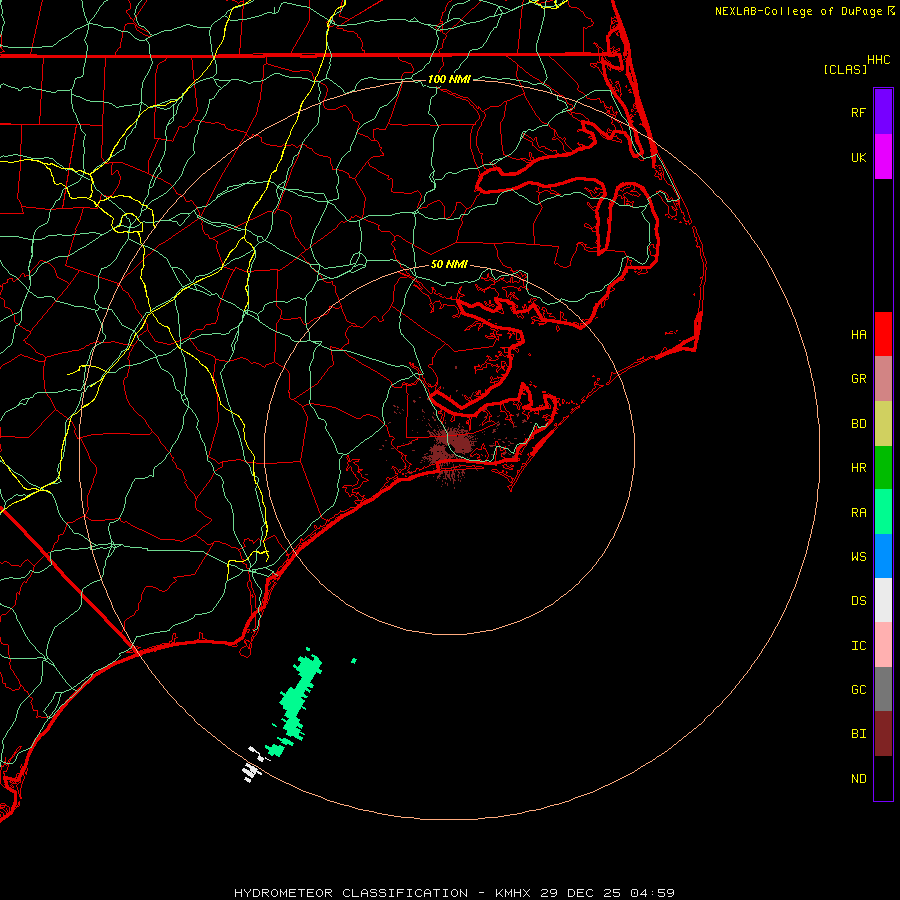900x900 pixels.
Task: Select the IC pink legend swatch
Action: [x=883, y=645]
